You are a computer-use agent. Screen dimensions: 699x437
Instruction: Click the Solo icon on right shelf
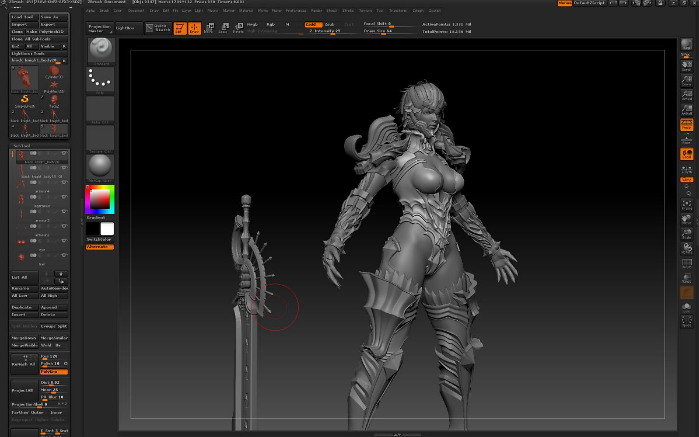(687, 307)
